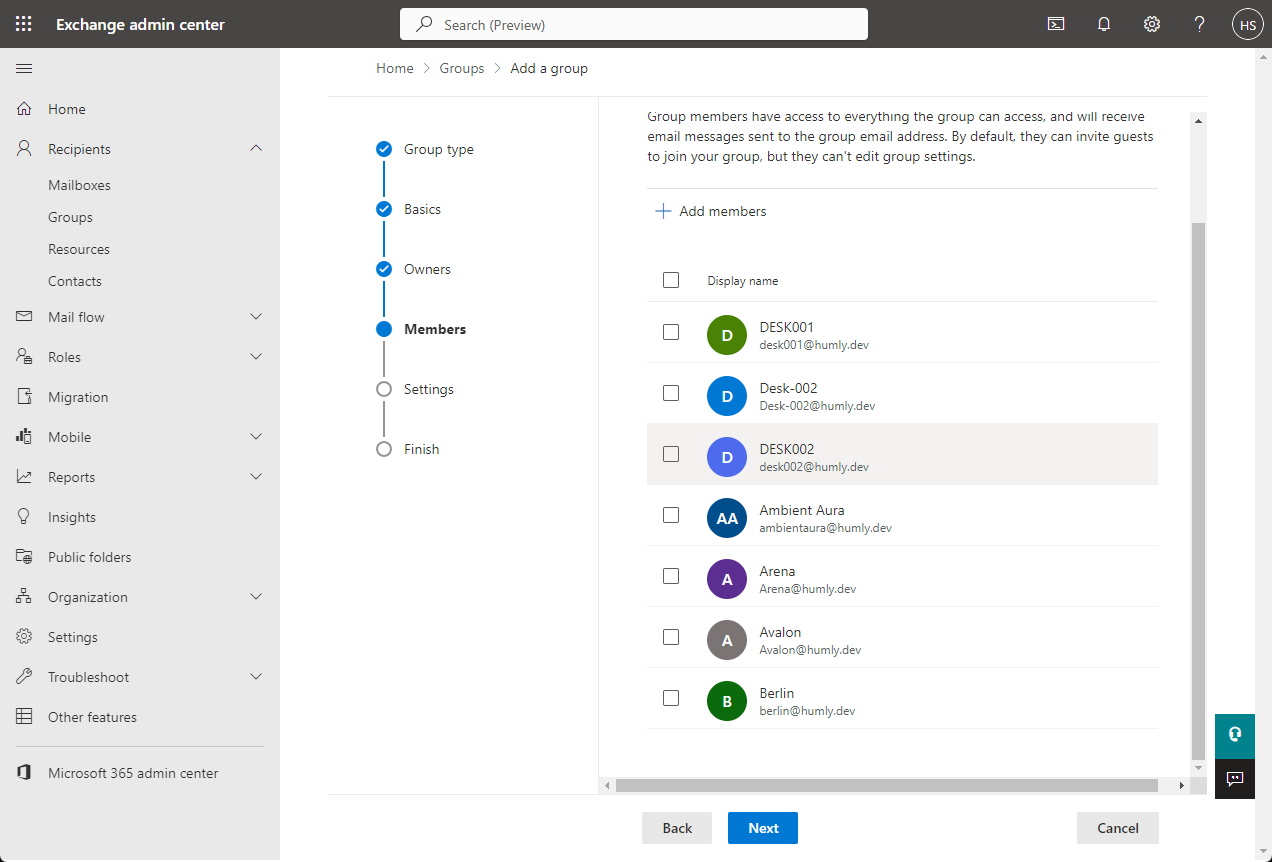This screenshot has width=1272, height=862.
Task: Open settings with the gear icon
Action: [1151, 23]
